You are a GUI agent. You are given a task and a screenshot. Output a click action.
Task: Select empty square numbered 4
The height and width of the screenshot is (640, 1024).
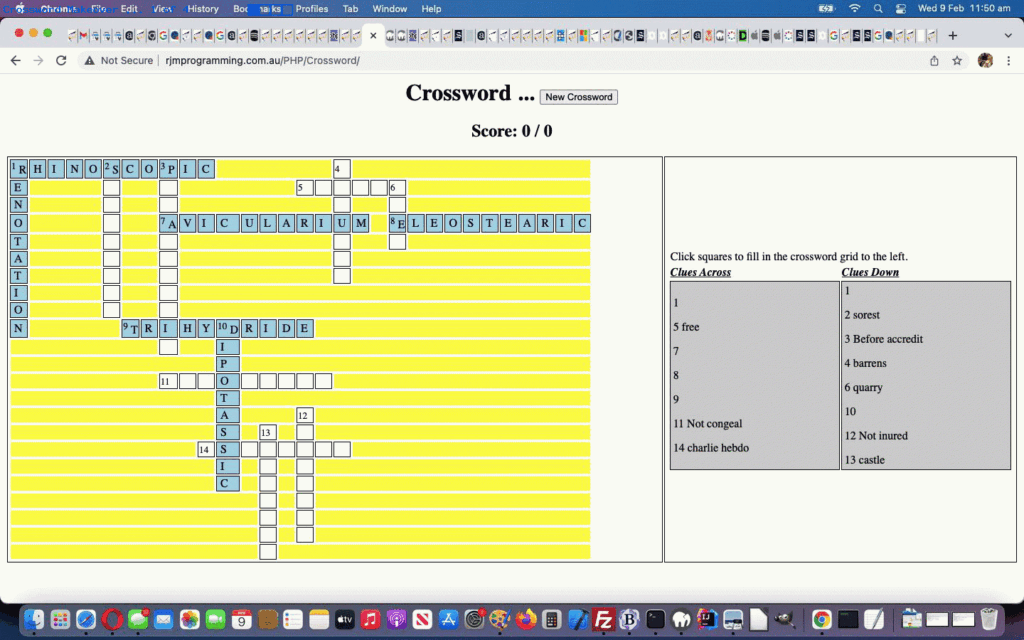[342, 169]
